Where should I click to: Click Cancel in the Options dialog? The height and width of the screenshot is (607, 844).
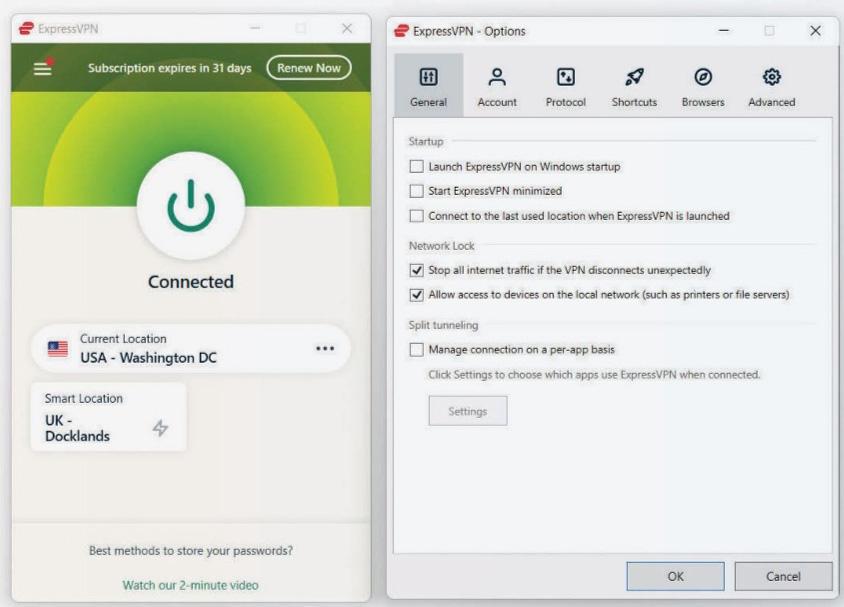pos(783,576)
